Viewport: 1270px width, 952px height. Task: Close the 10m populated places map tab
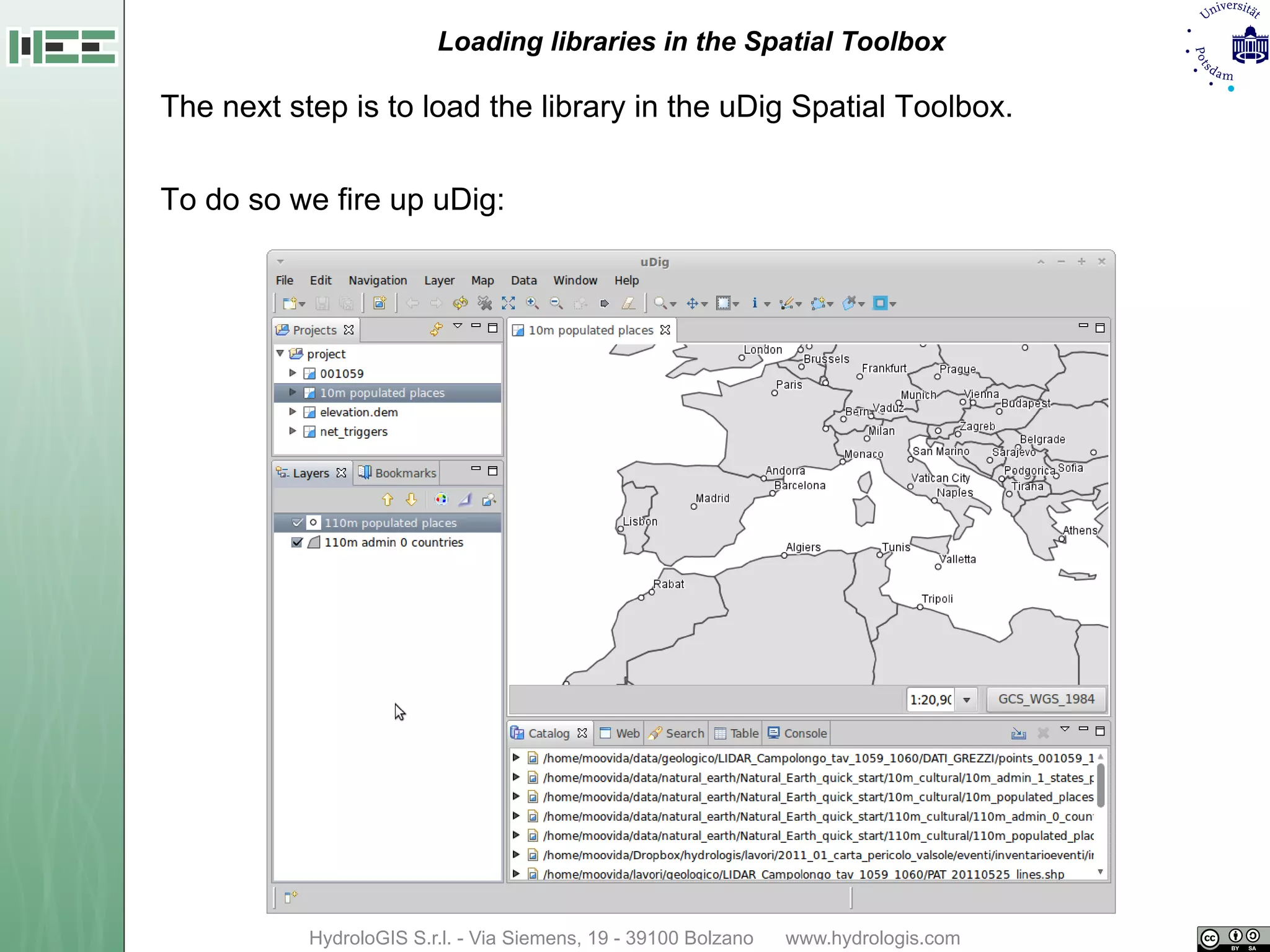665,330
